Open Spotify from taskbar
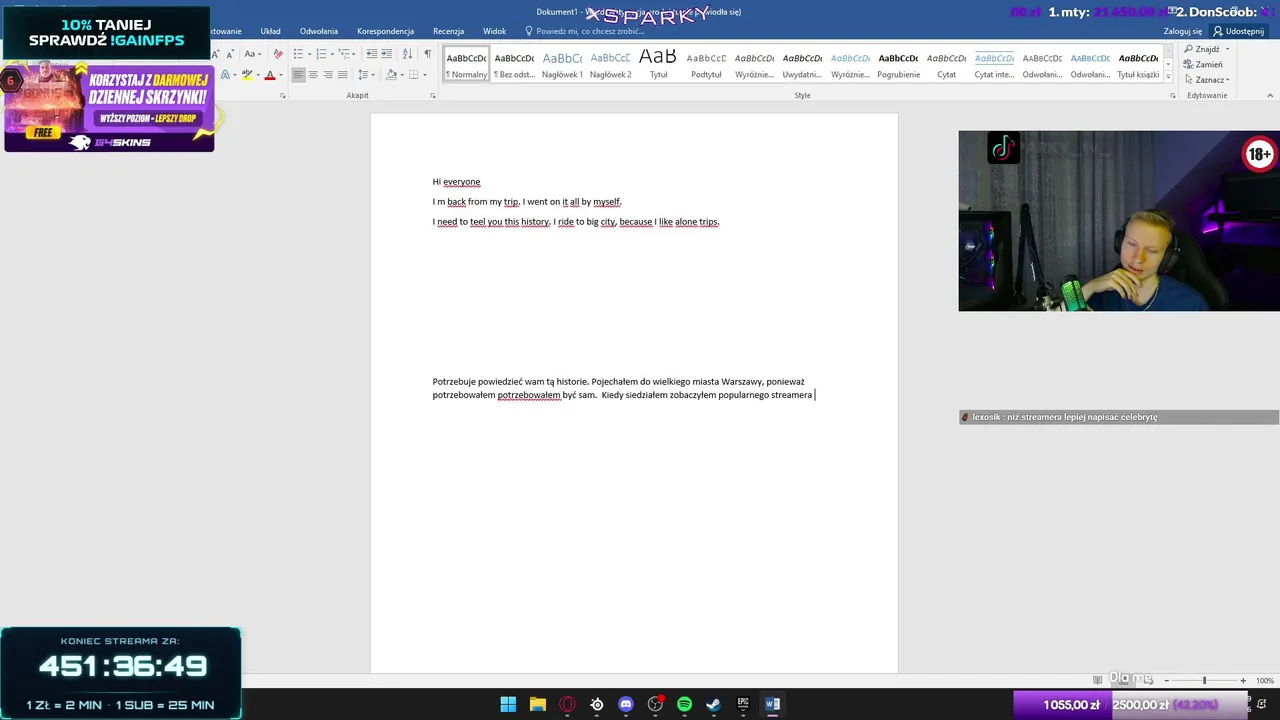Image resolution: width=1280 pixels, height=720 pixels. click(x=684, y=704)
